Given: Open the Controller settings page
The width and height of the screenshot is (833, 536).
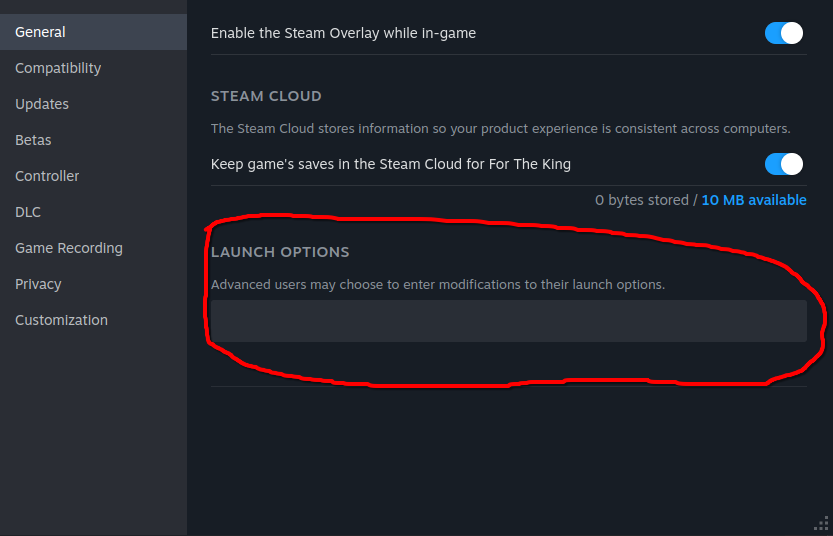Looking at the screenshot, I should point(47,176).
